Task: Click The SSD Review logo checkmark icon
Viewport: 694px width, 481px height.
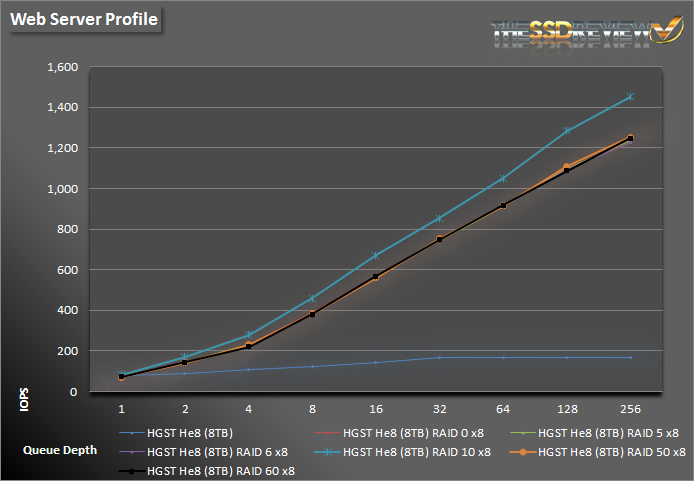Action: [663, 31]
